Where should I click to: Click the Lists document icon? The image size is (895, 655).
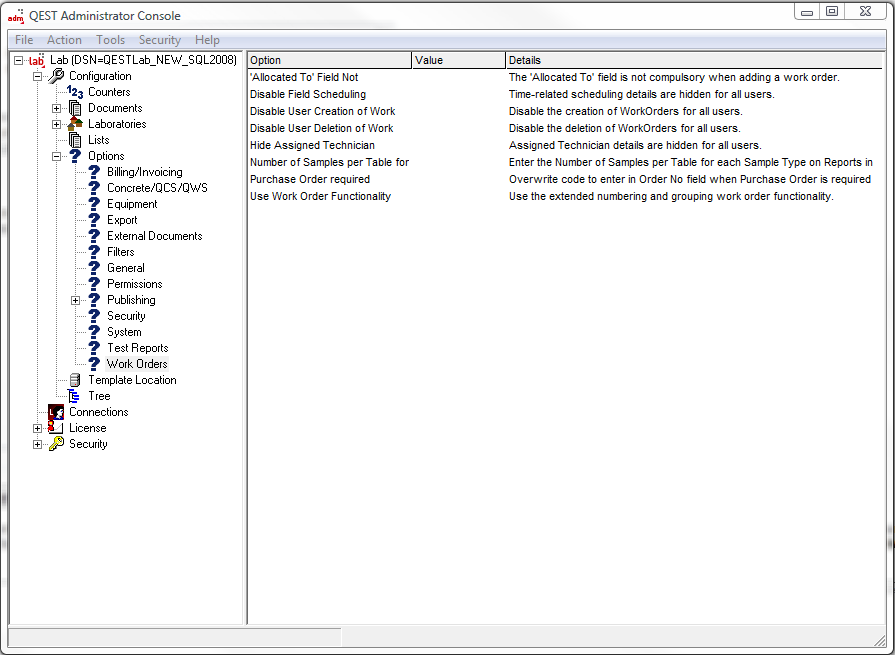click(75, 140)
